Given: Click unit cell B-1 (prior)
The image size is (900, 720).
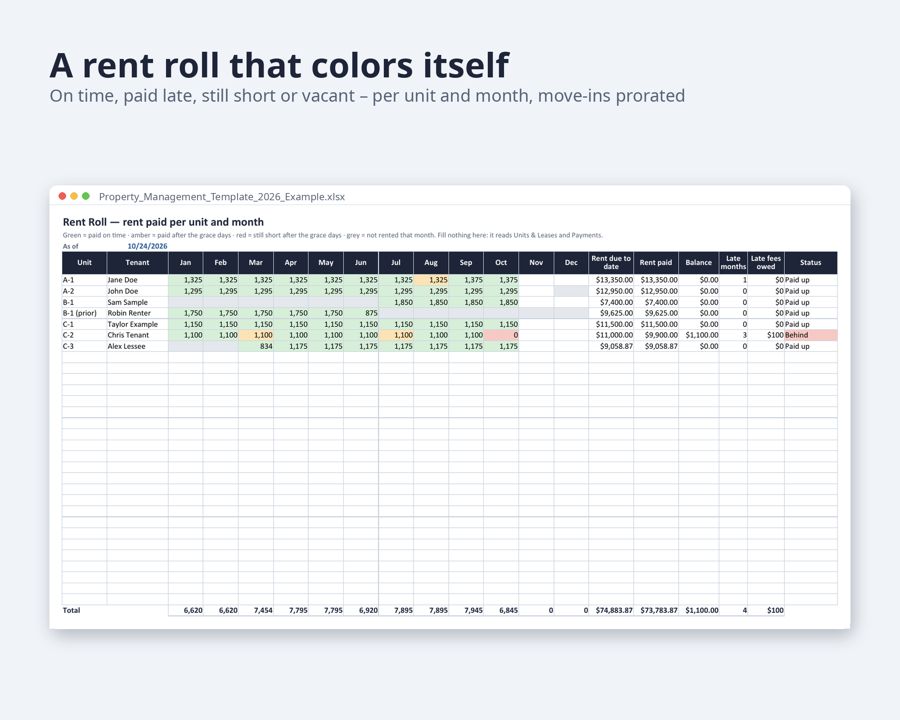Looking at the screenshot, I should coord(84,313).
